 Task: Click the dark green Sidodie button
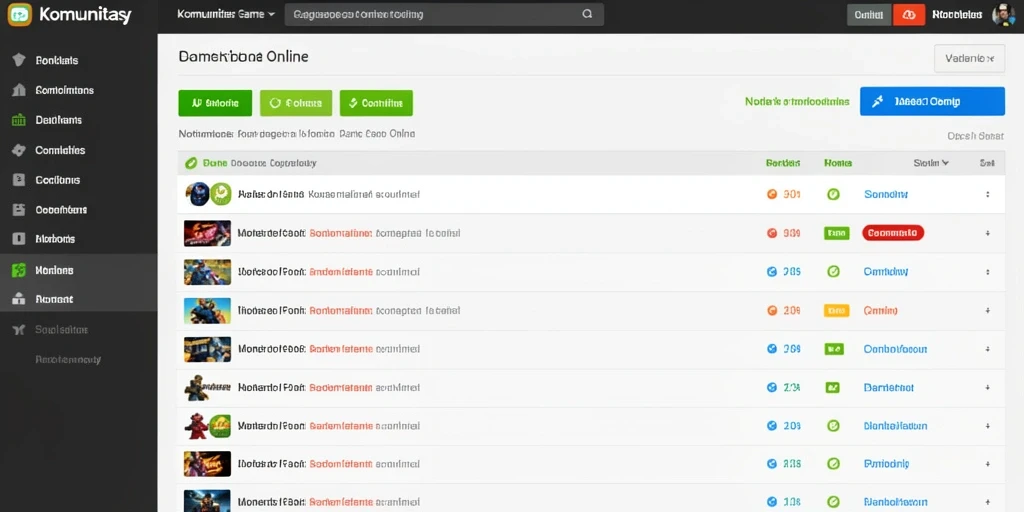point(215,103)
